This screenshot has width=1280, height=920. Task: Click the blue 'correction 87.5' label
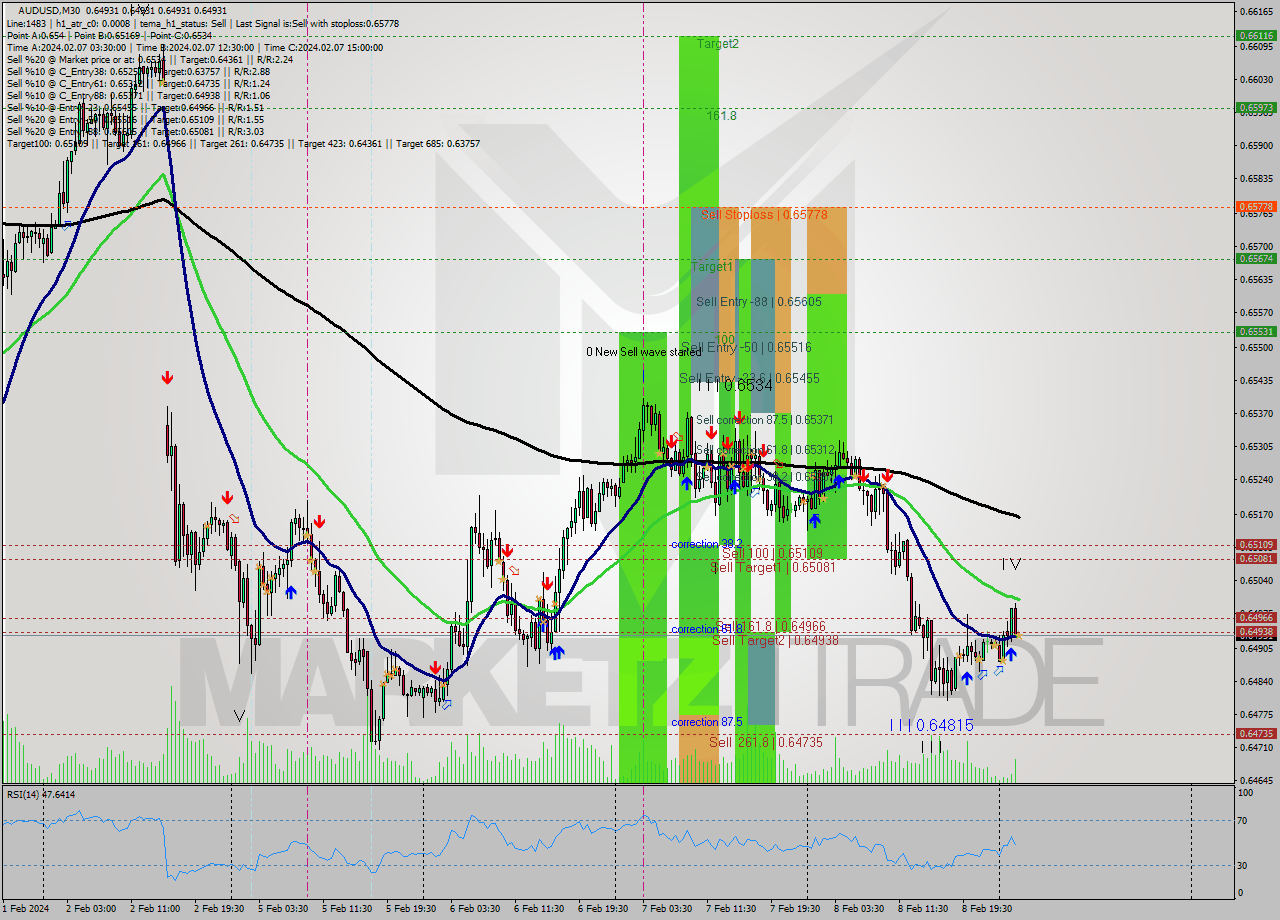pyautogui.click(x=706, y=722)
